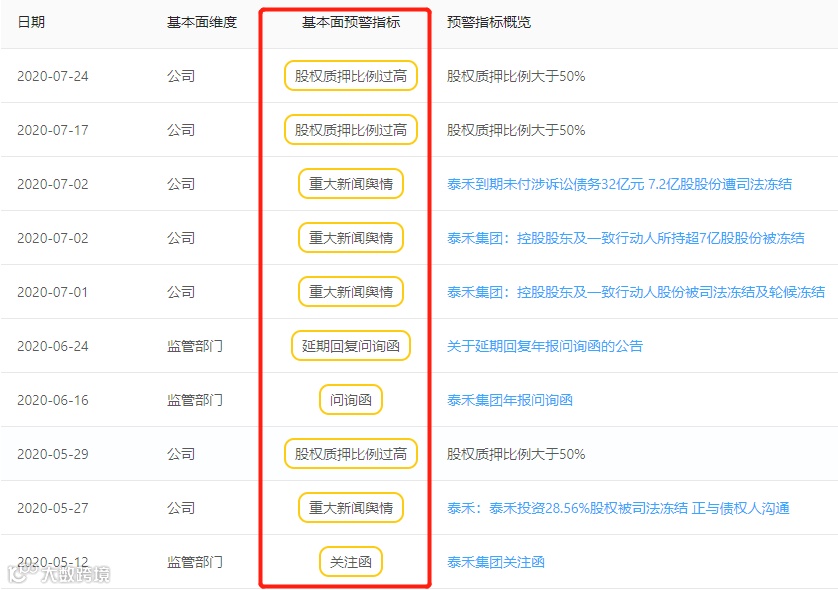Open link 关于延期回复年报问询函的公告
838x590 pixels.
pyautogui.click(x=545, y=346)
